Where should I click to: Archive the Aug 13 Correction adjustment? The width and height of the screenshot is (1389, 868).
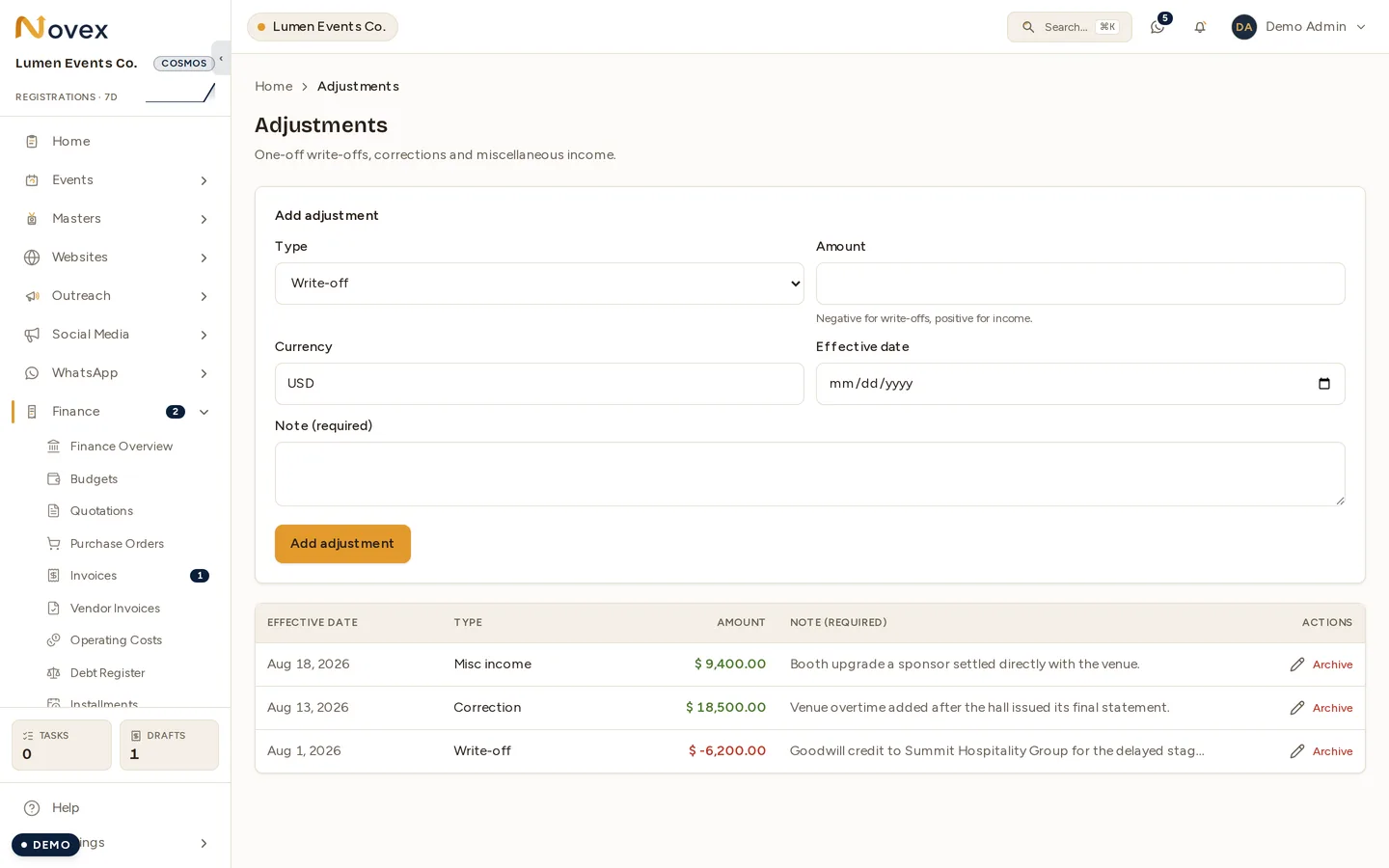point(1332,708)
